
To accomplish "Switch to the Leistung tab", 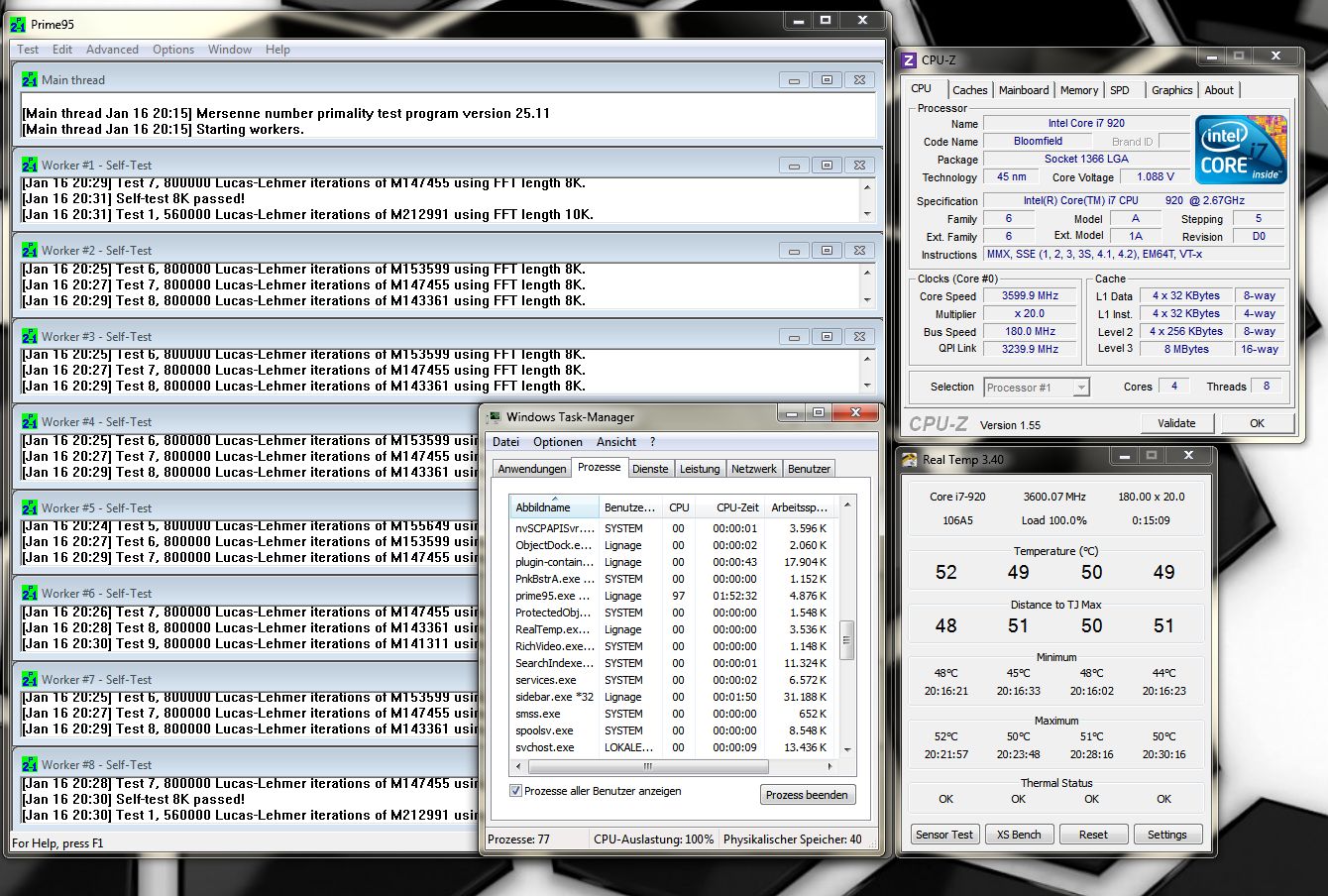I will [x=700, y=469].
